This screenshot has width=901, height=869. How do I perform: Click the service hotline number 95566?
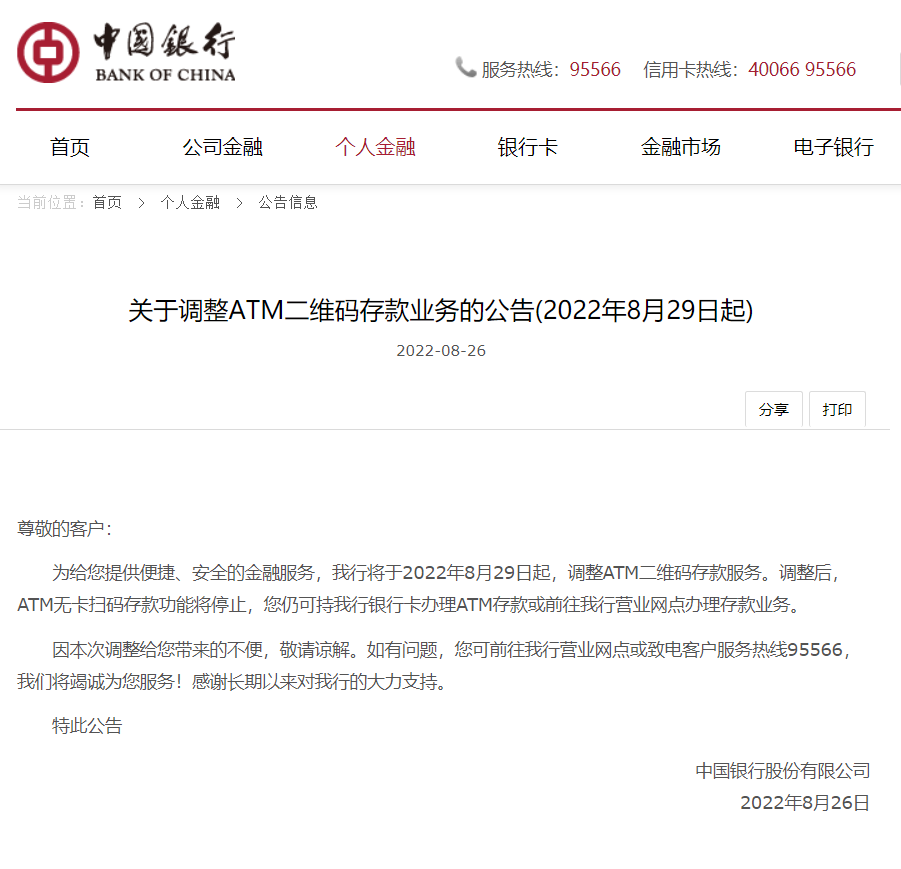595,70
